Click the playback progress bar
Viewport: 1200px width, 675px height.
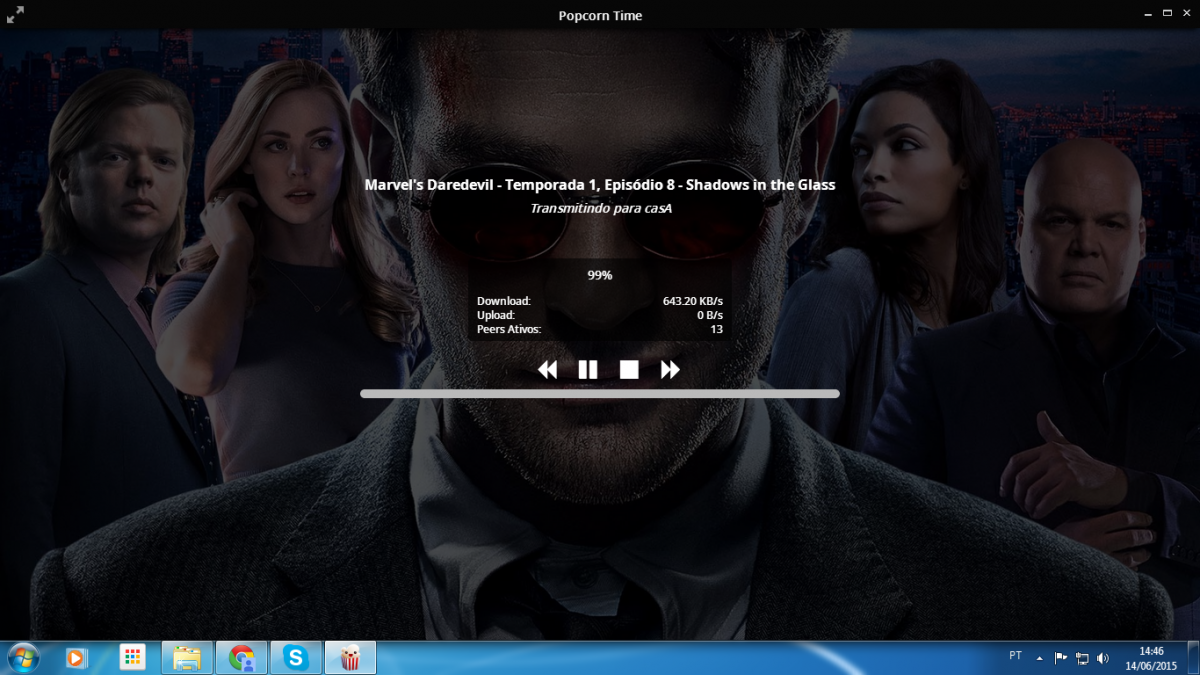600,394
